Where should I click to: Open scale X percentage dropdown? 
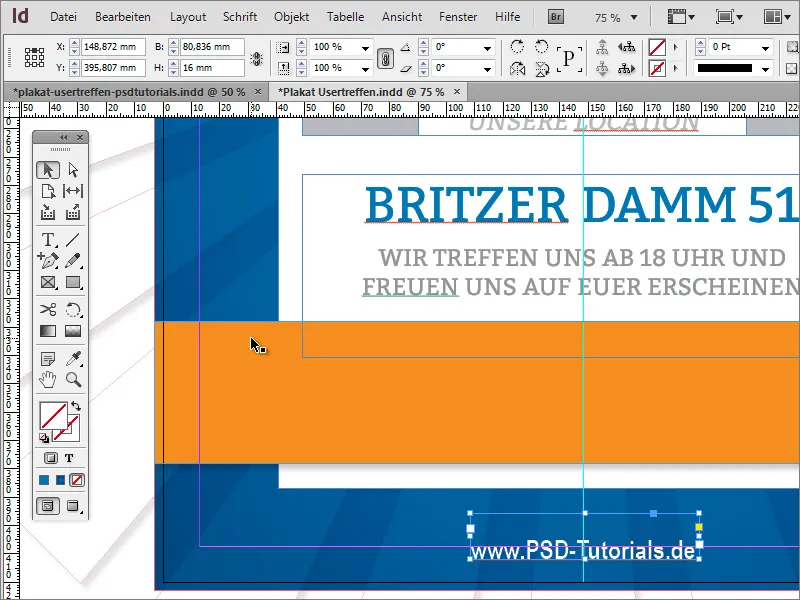pos(365,47)
